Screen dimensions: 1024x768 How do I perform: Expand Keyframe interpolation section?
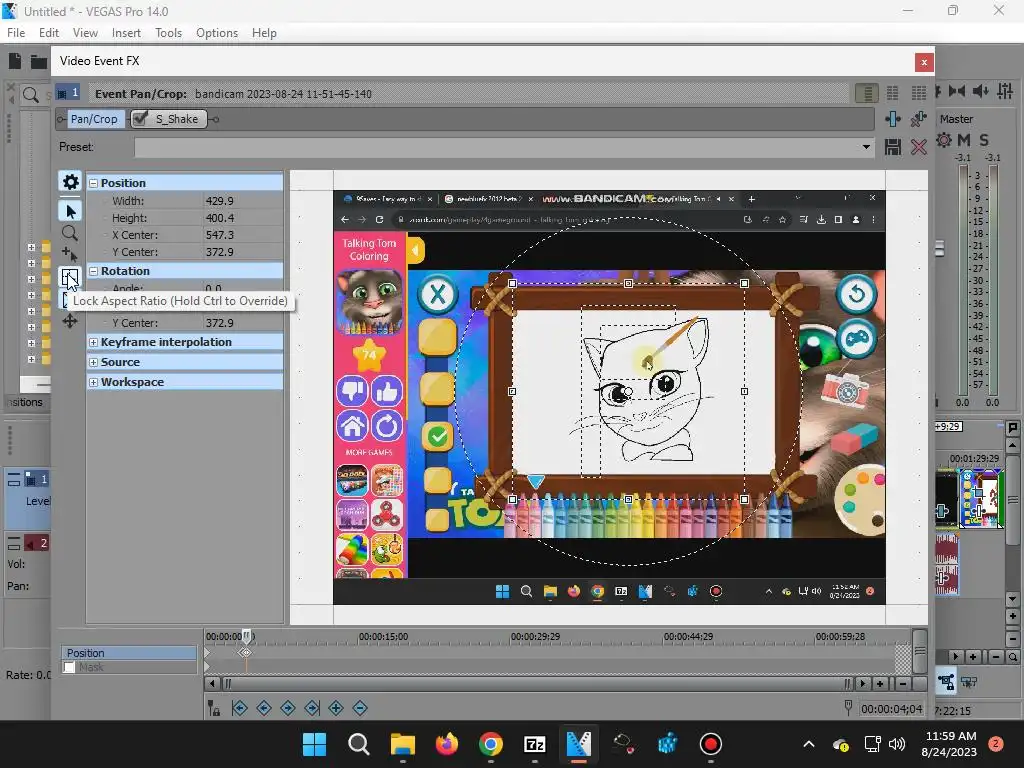pos(93,342)
